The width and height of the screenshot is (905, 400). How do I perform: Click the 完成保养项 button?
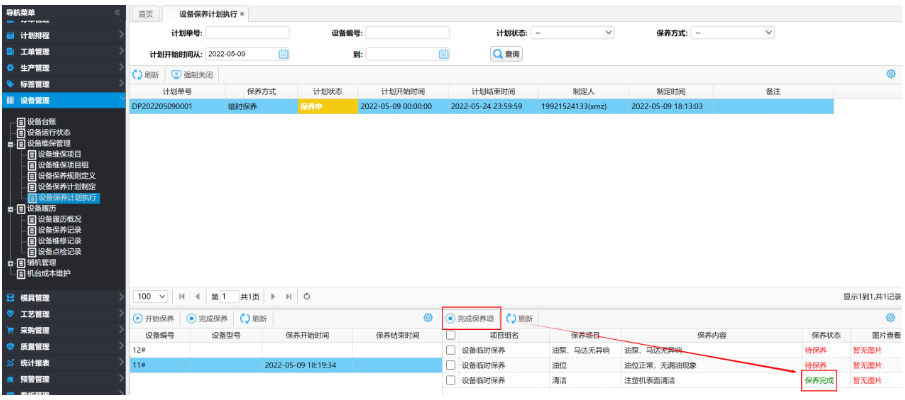(x=471, y=318)
